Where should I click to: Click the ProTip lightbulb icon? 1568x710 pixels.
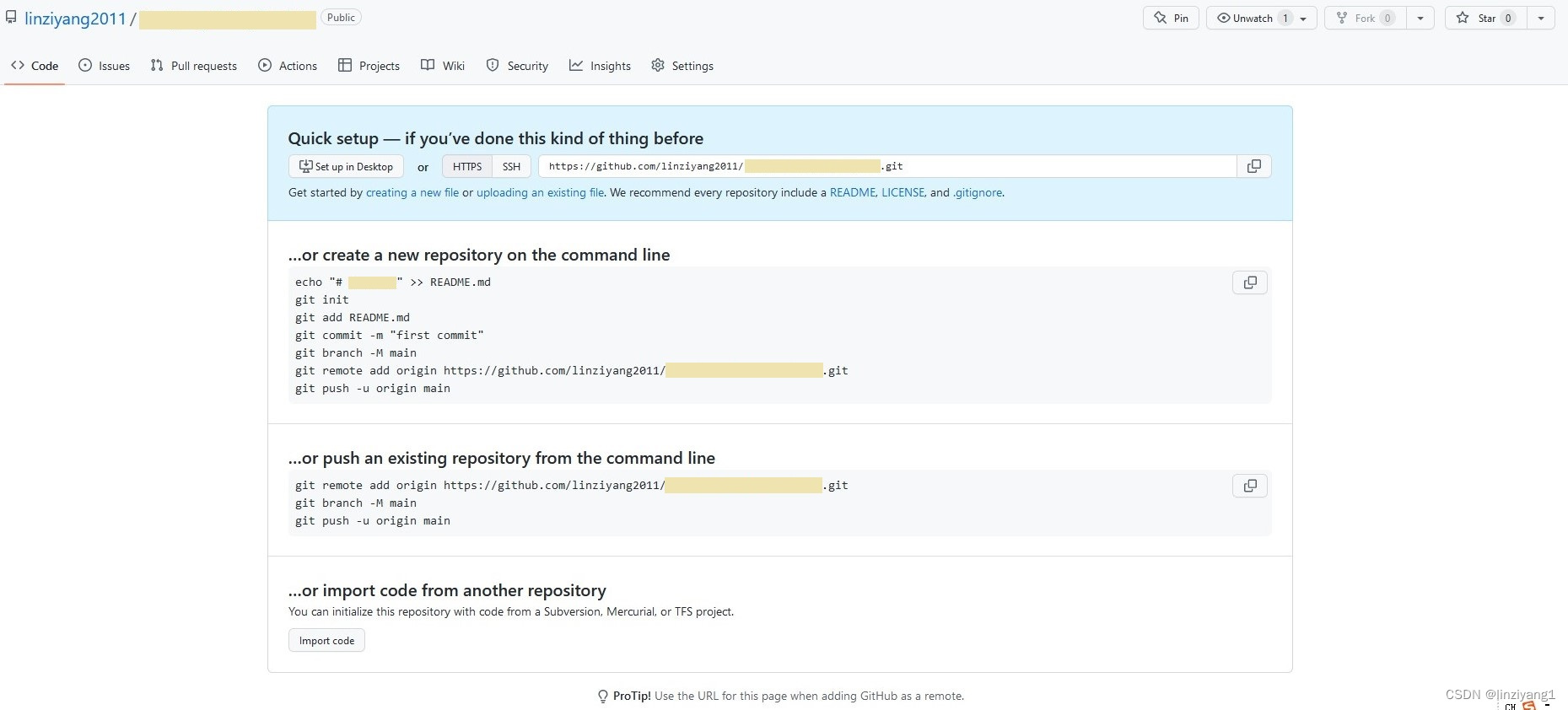603,697
